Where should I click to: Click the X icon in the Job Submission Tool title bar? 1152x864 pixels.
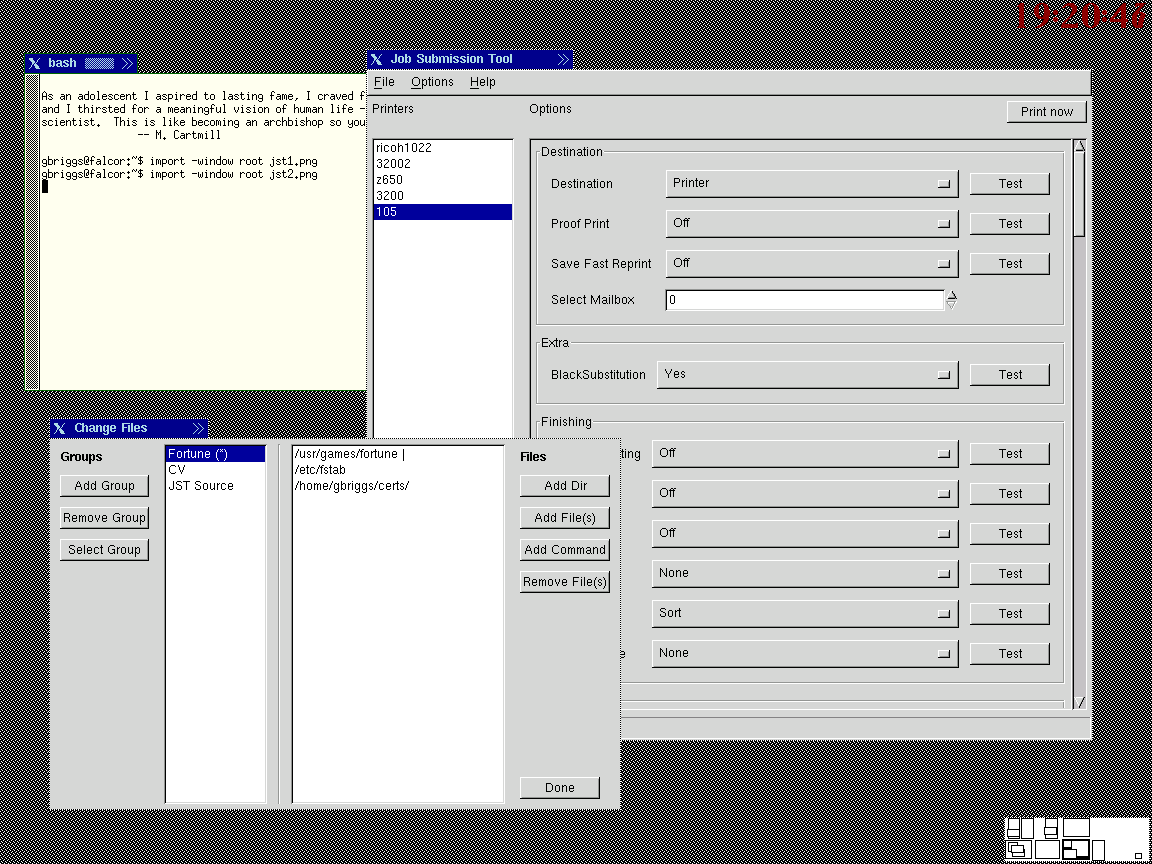point(377,59)
